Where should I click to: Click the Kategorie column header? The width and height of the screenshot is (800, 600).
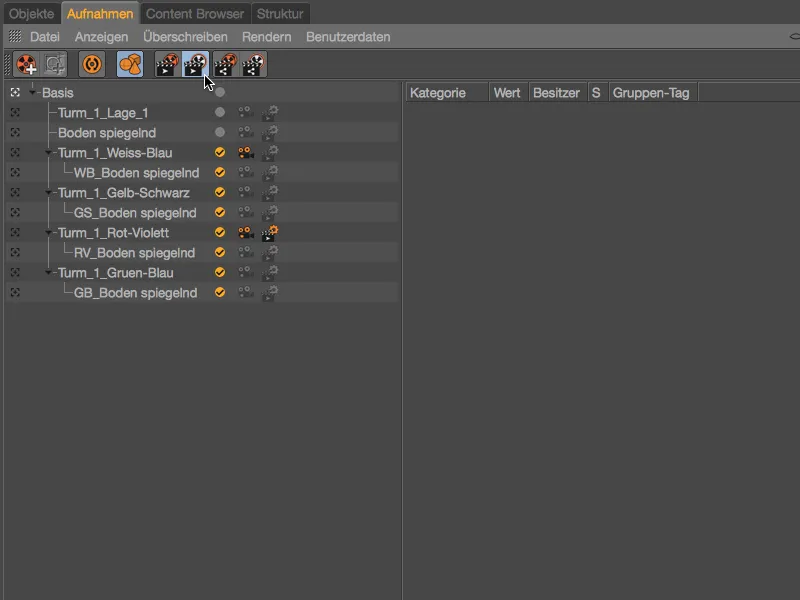pyautogui.click(x=447, y=93)
